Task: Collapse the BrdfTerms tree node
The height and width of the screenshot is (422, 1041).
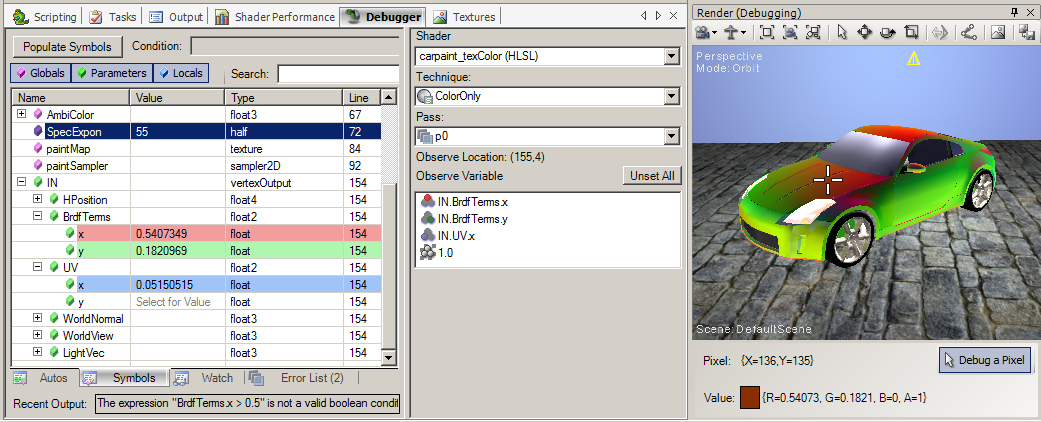Action: tap(38, 215)
